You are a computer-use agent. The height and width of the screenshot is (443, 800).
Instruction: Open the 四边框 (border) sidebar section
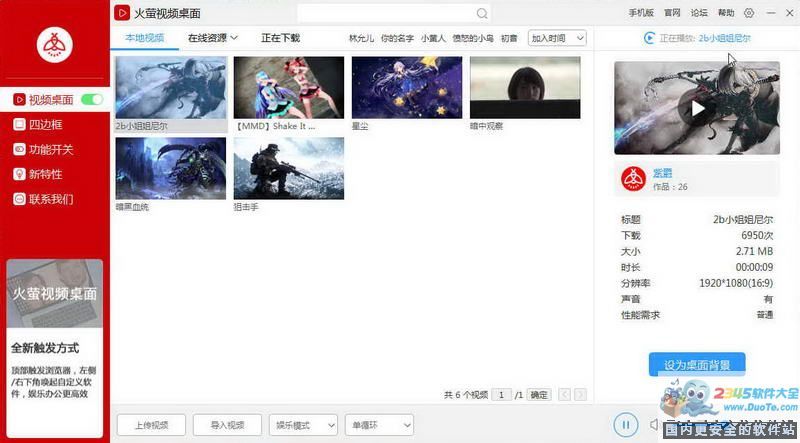(44, 125)
